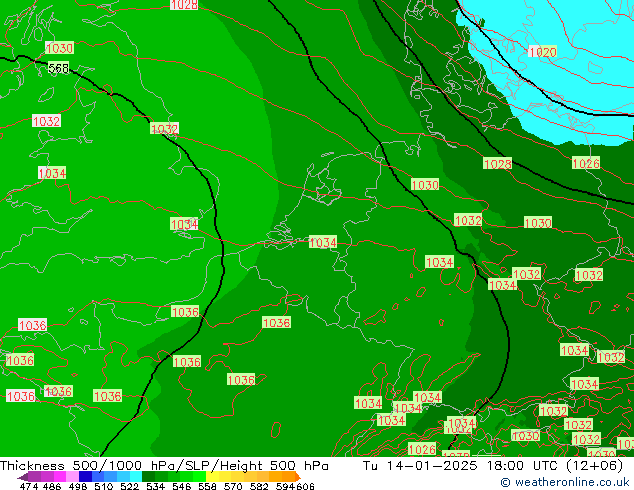Open the weatheronline.co.uk copyright link
This screenshot has width=634, height=490.
[565, 482]
